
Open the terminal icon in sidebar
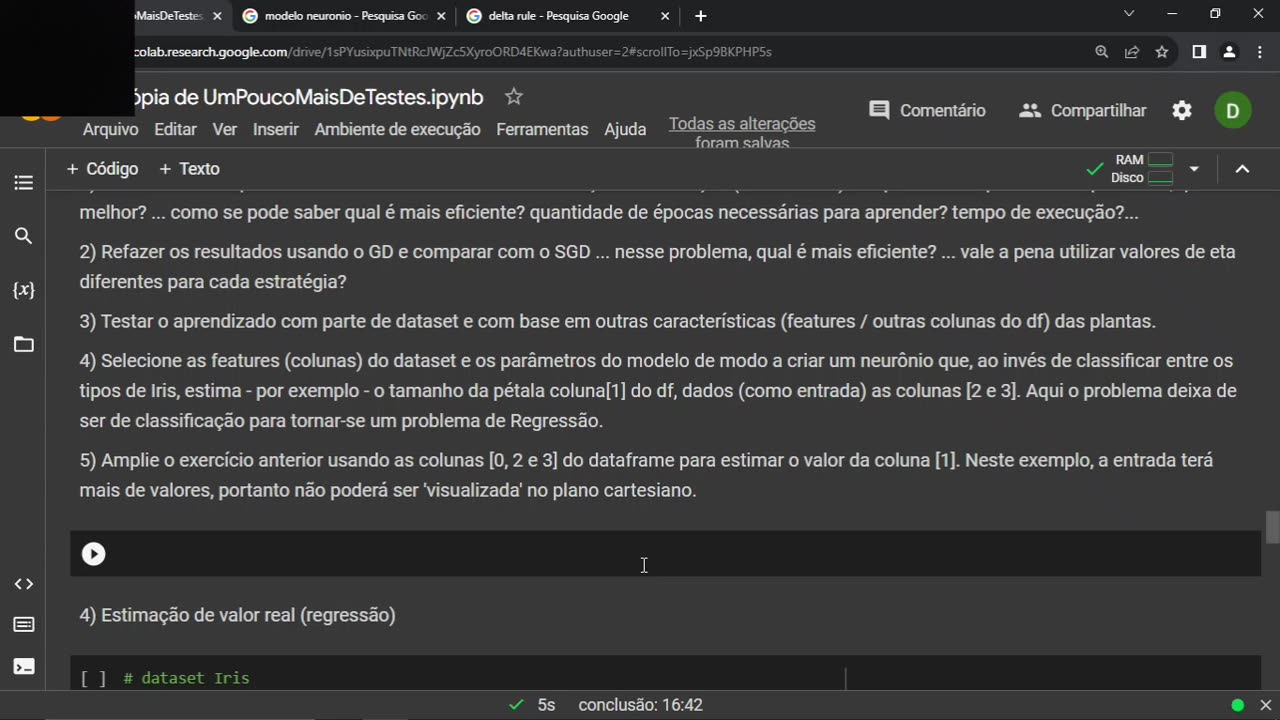pyautogui.click(x=24, y=666)
